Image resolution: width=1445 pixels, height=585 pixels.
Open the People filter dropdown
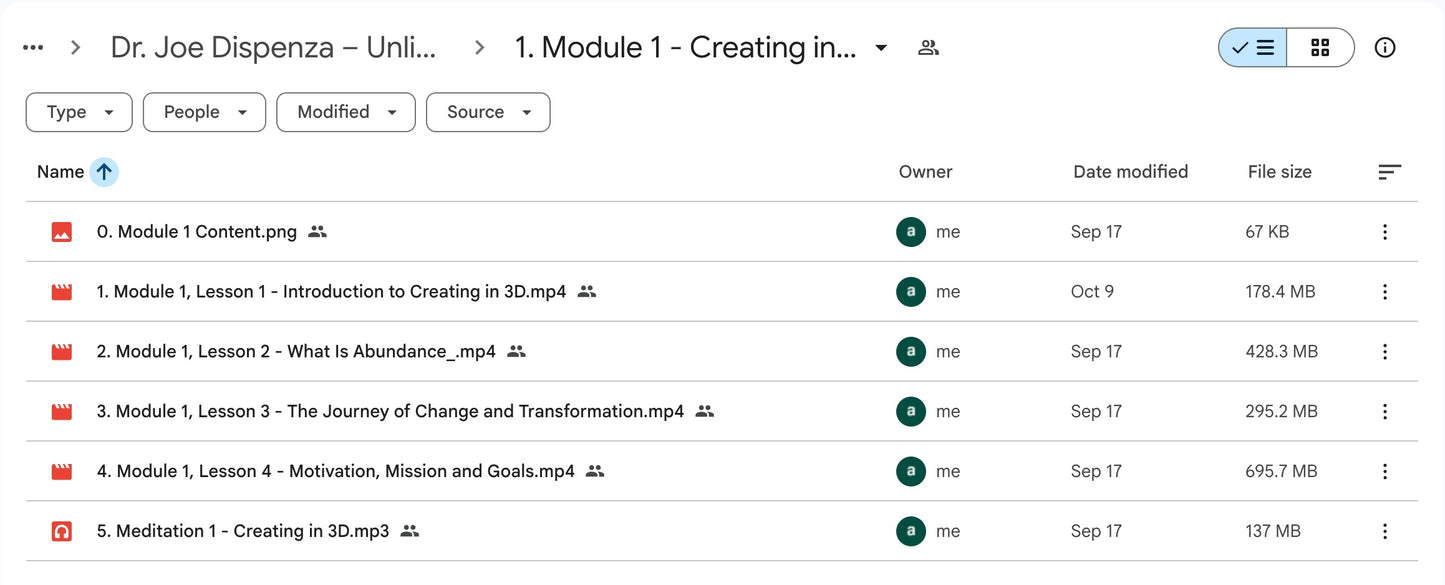coord(204,112)
